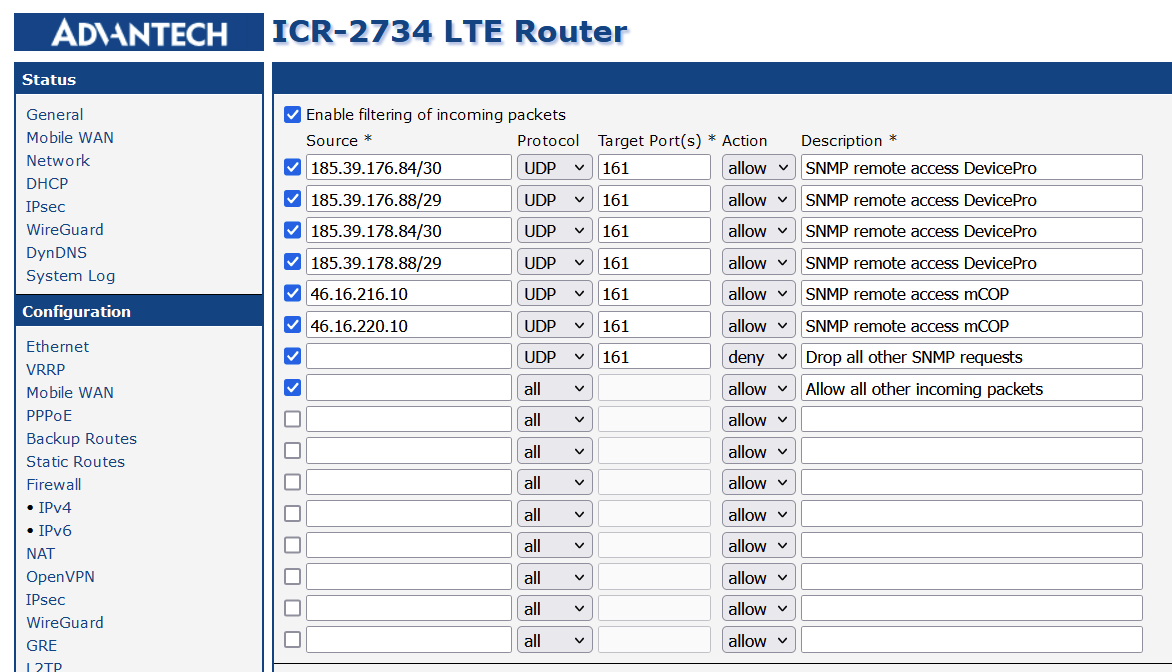Open Action dropdown for source 46.16.220.10
1172x672 pixels.
tap(758, 325)
